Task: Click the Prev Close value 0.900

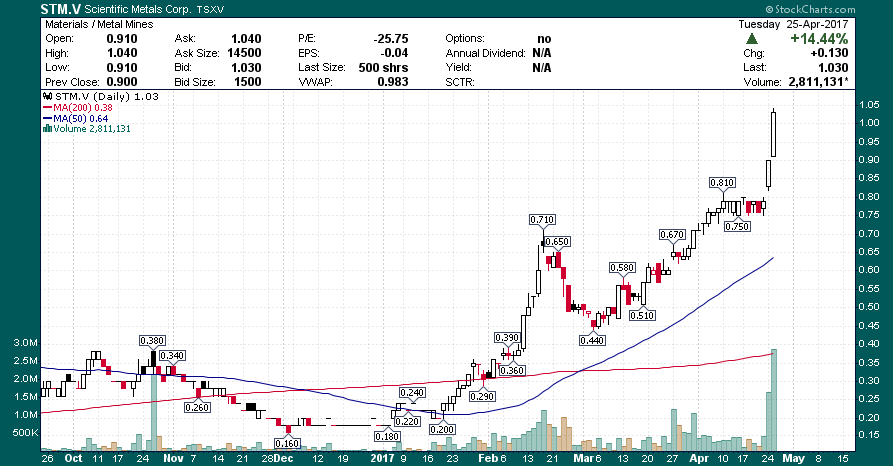Action: point(122,82)
